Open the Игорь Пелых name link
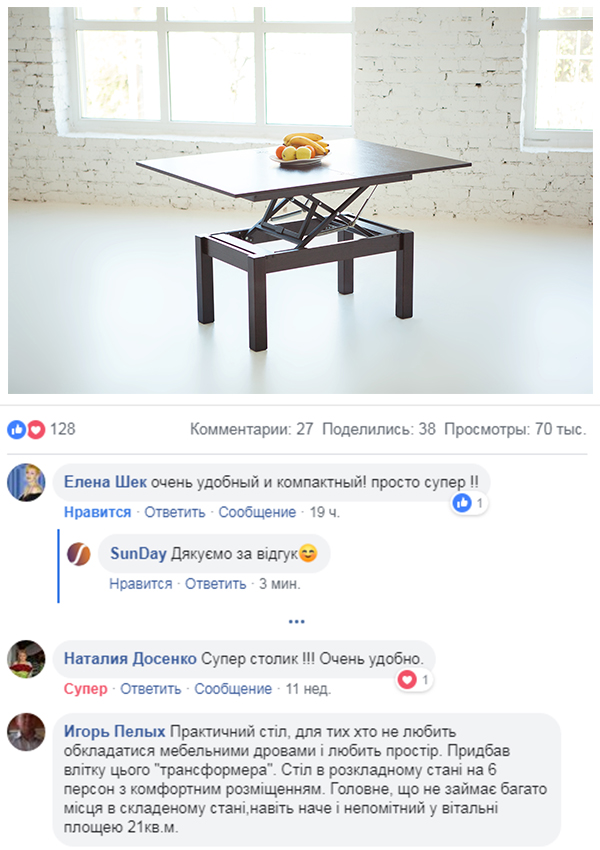The image size is (600, 850). (114, 732)
